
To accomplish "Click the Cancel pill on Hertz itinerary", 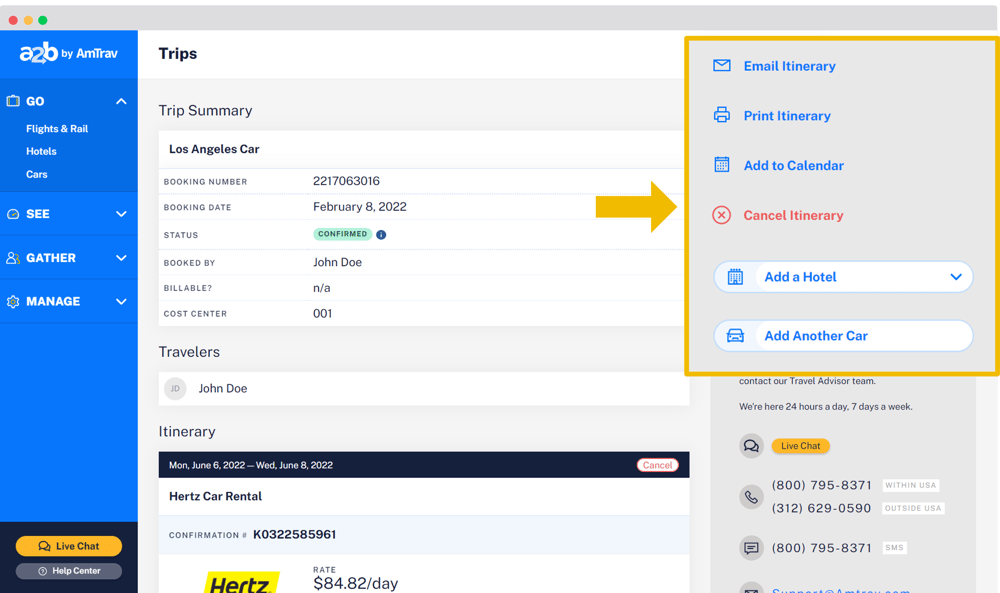I will (x=657, y=464).
